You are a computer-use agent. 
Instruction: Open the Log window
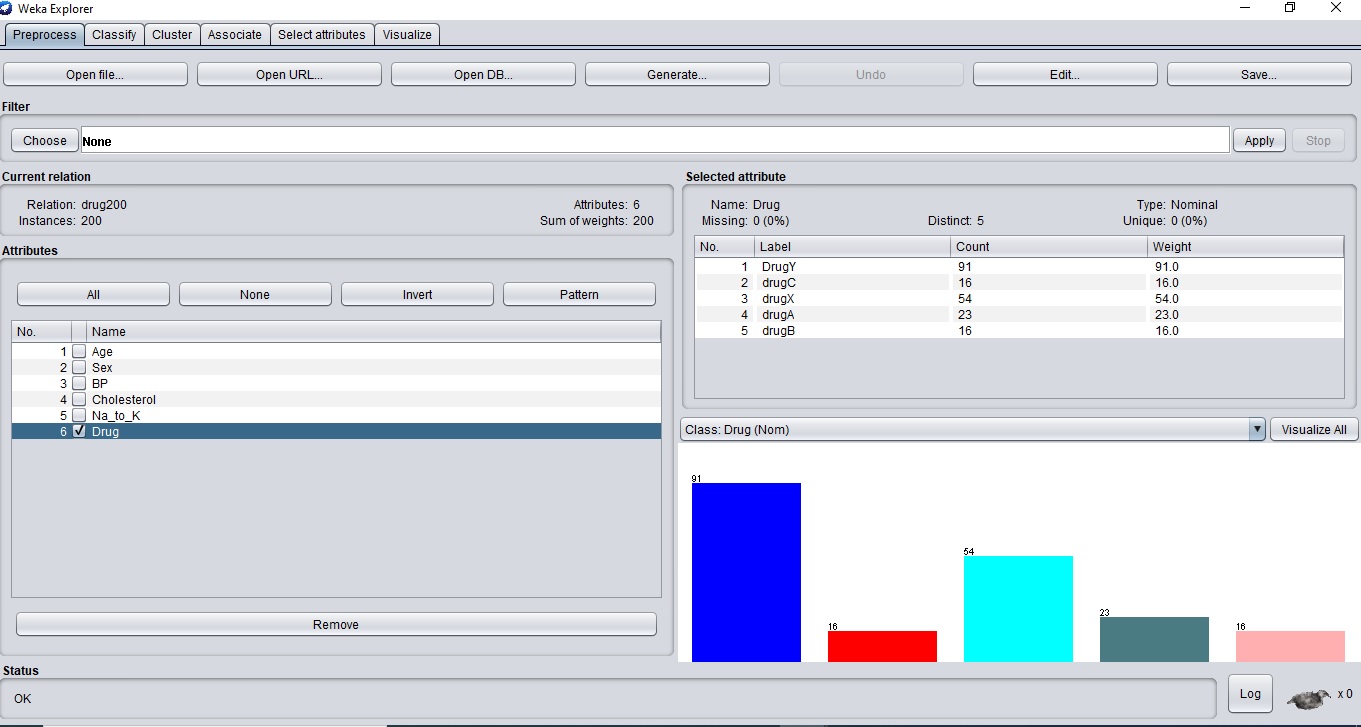1250,694
